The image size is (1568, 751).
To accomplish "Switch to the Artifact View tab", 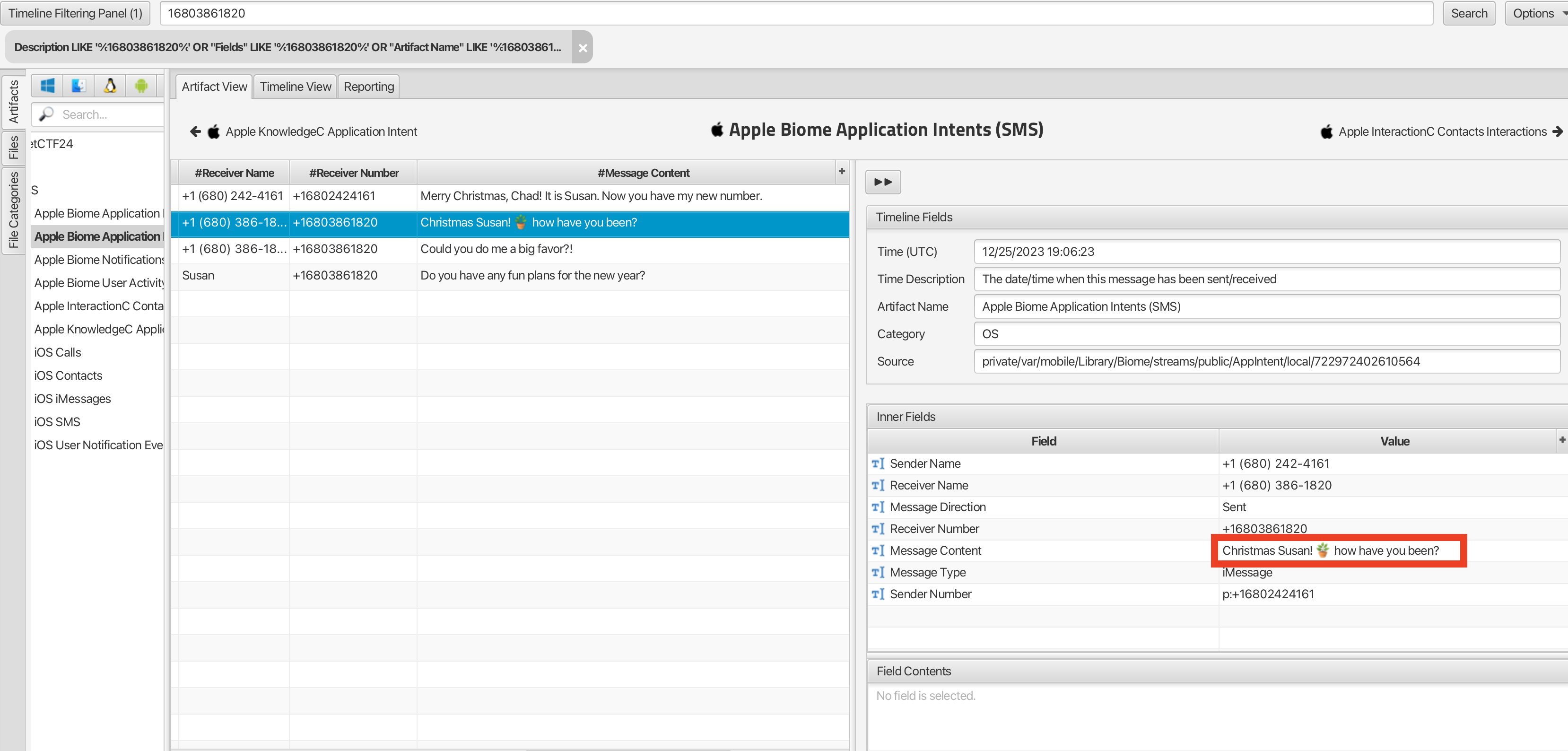I will [x=214, y=87].
